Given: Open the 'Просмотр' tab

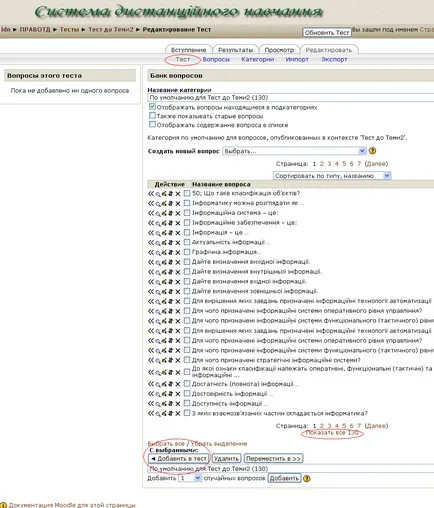Looking at the screenshot, I should 279,50.
